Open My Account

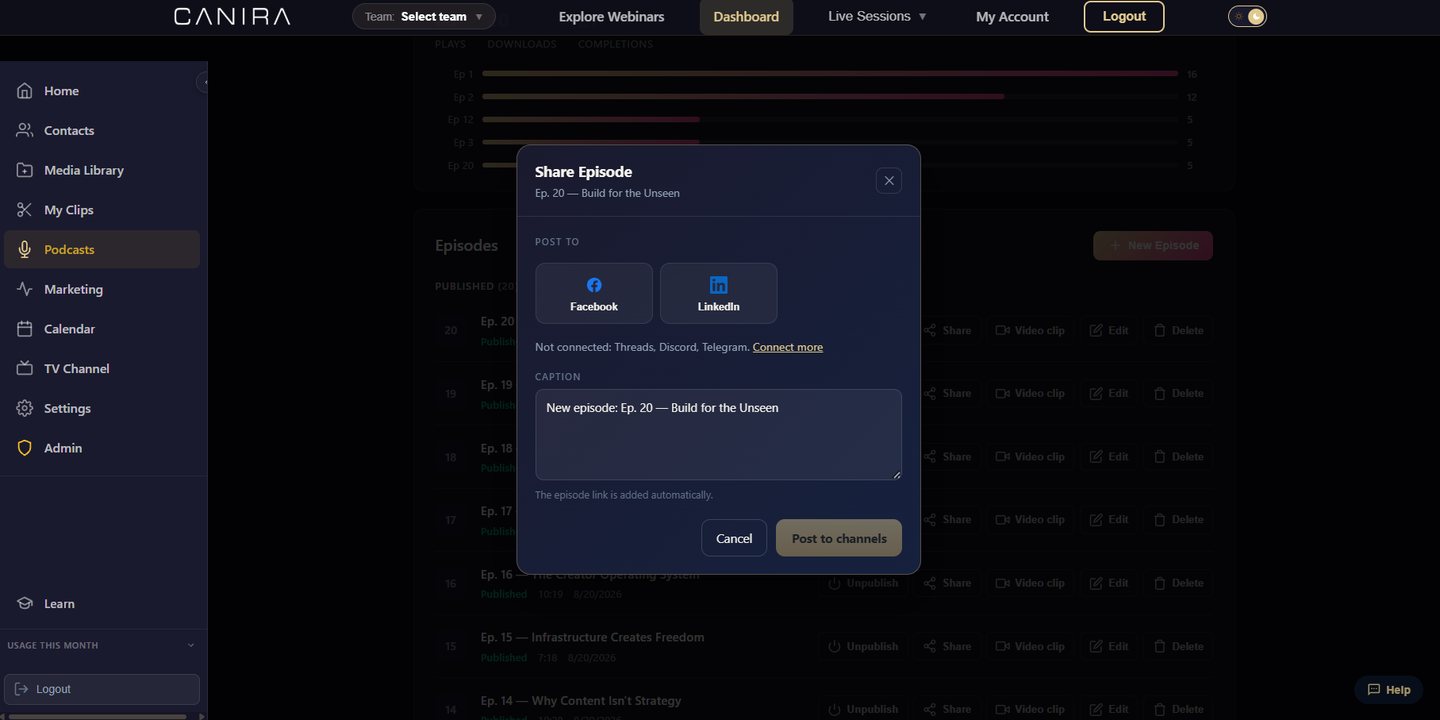coord(1012,17)
